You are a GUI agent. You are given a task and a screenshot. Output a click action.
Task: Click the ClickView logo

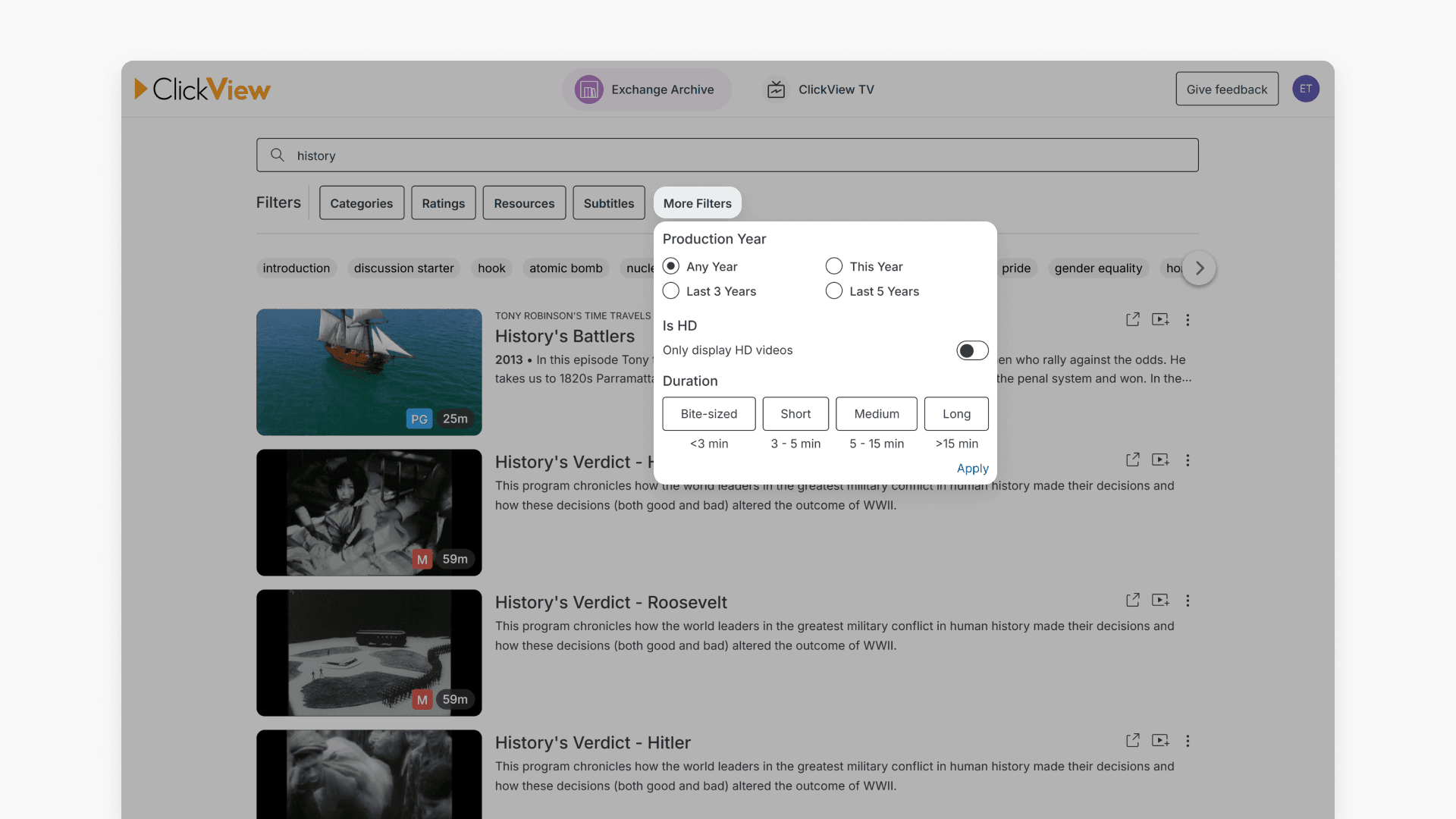[x=202, y=89]
